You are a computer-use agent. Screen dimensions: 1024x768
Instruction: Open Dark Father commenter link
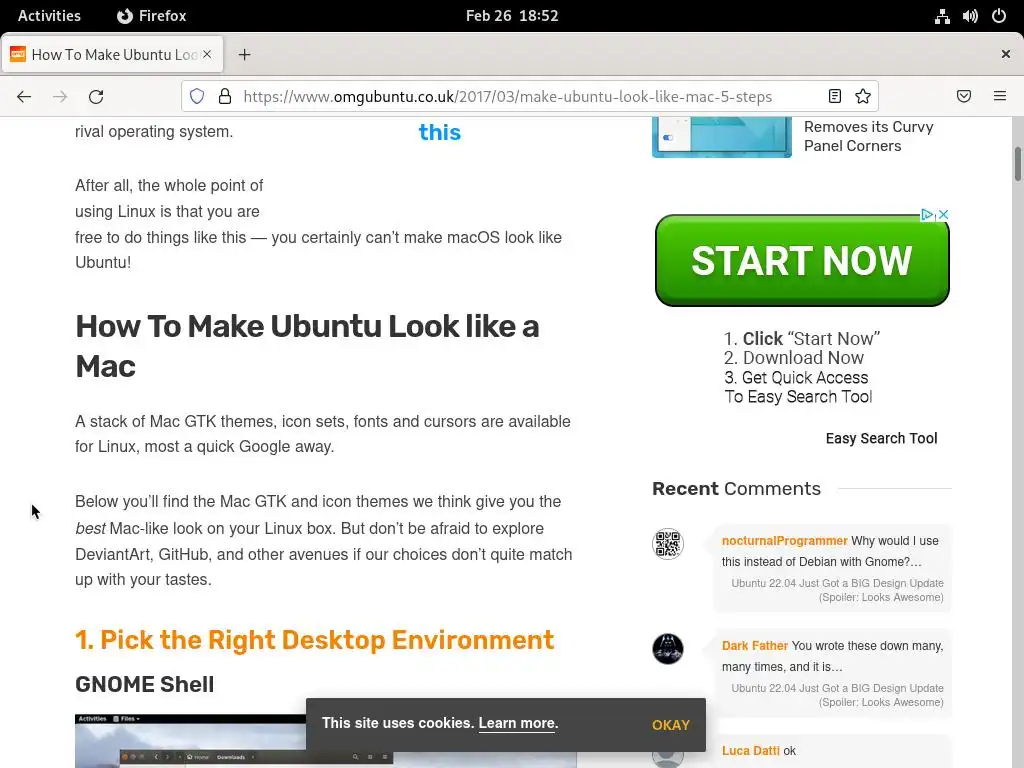[x=755, y=646]
